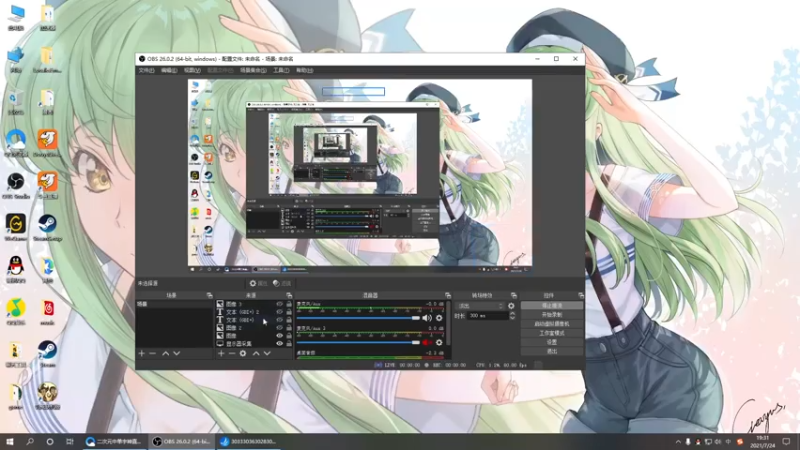Pop out the 混音器 dock panel
Viewport: 800px width, 450px height.
pyautogui.click(x=448, y=295)
